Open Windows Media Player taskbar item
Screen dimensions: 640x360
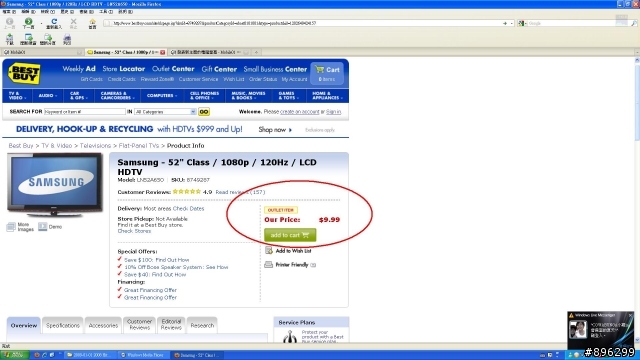144,355
